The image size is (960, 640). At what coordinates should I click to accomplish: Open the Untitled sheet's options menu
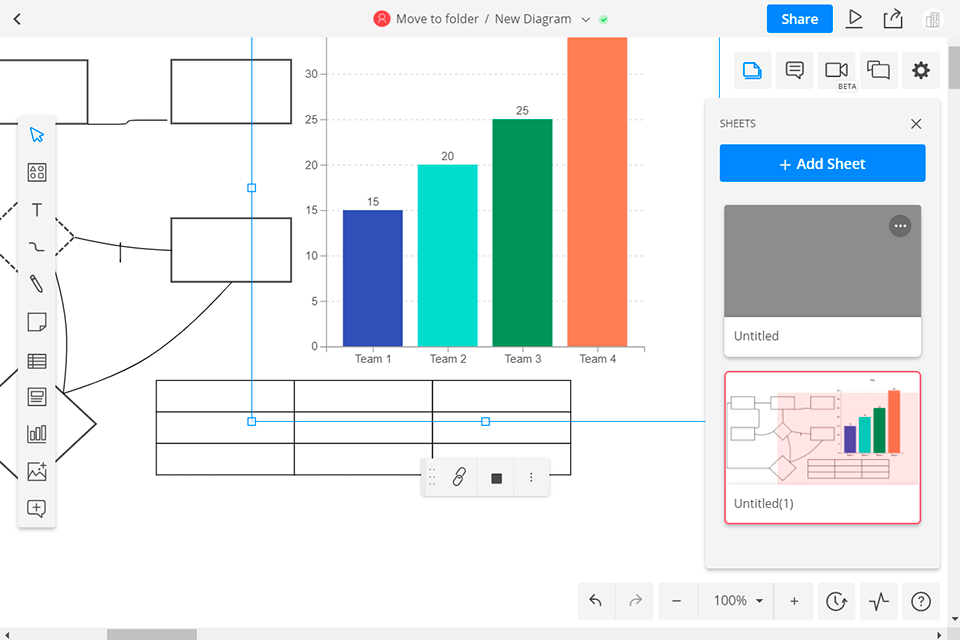(x=899, y=225)
